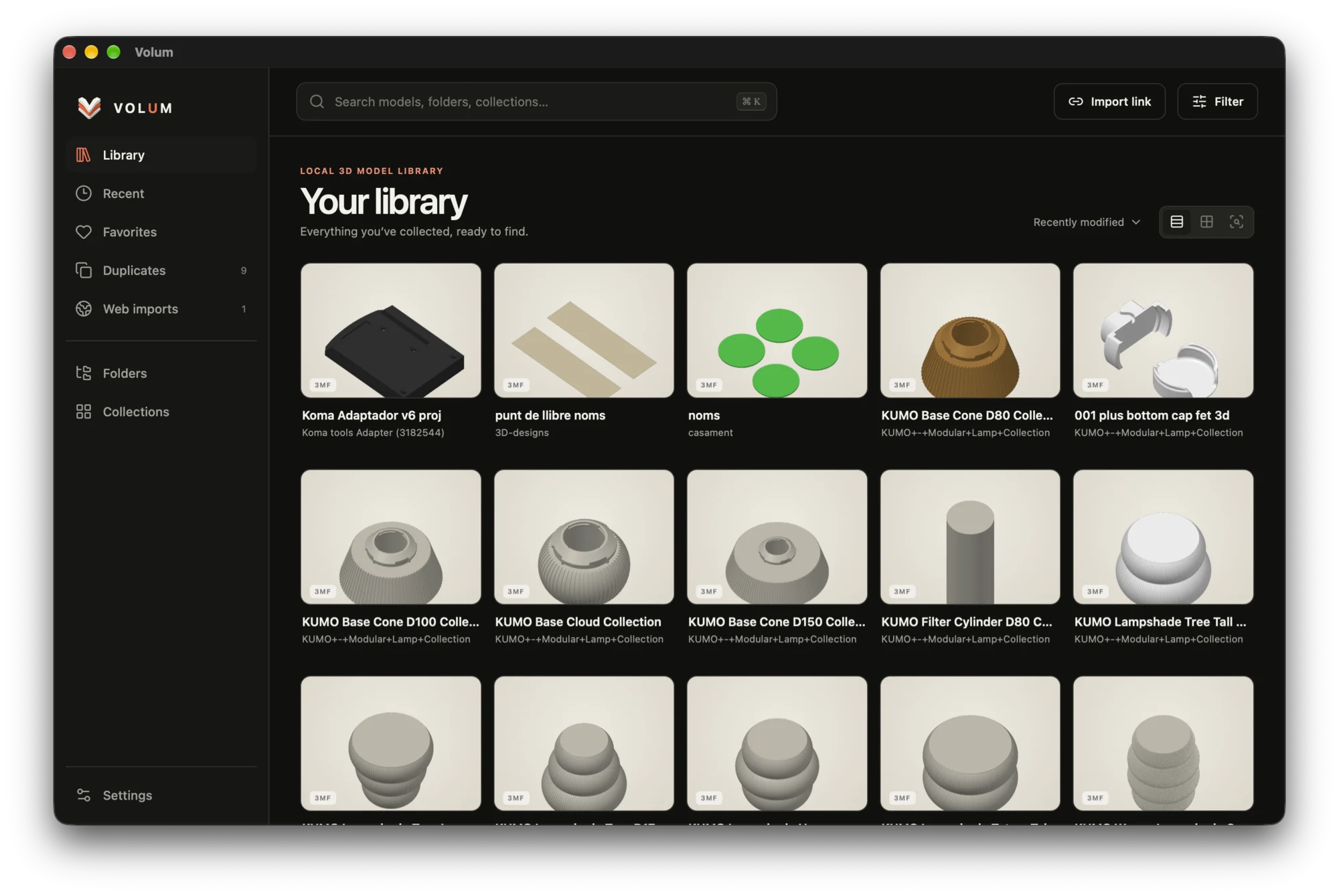Screen dimensions: 1339x896
Task: Click the chevron next to Recently modified
Action: [1136, 222]
